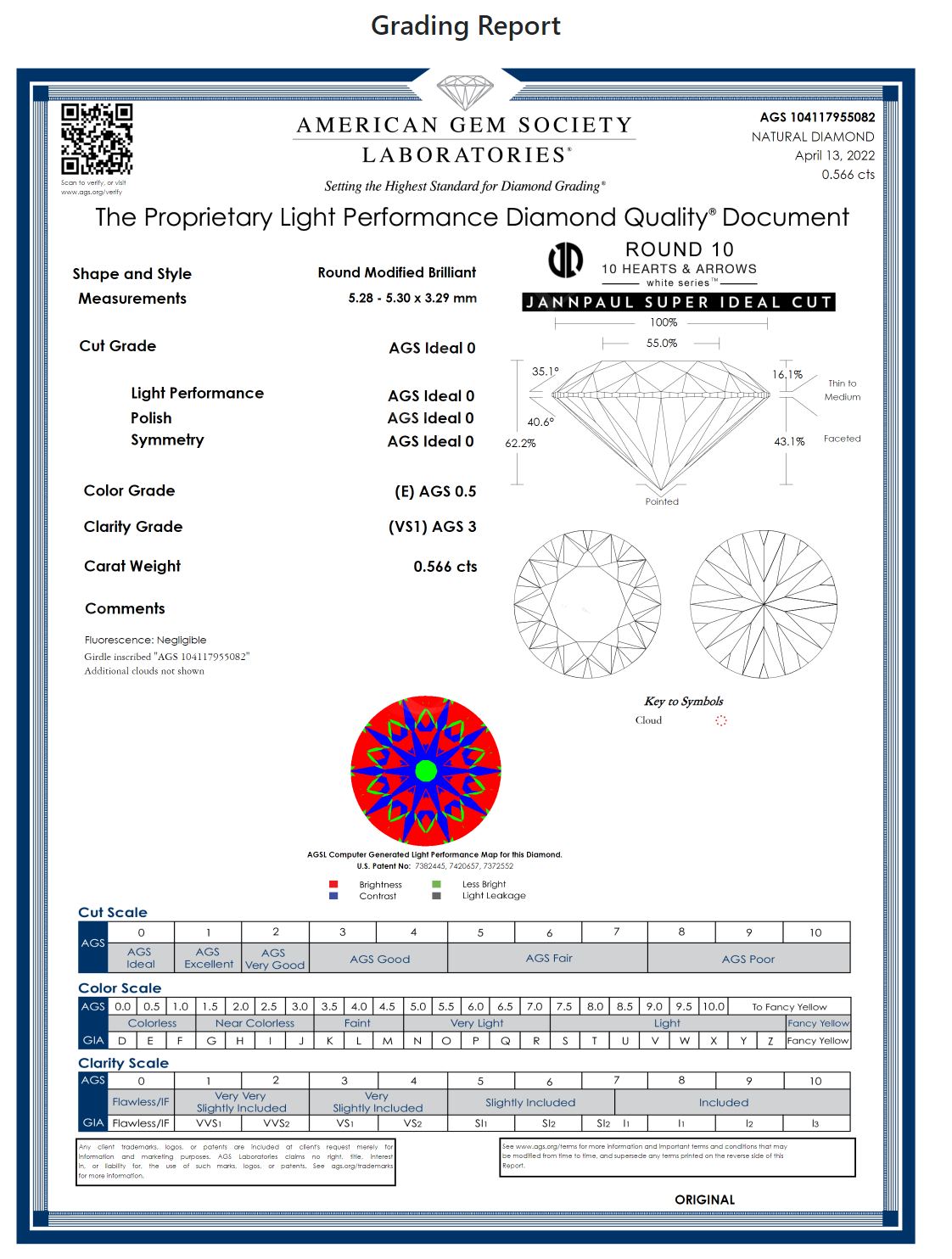Click Very Very Slightly Included cell
The height and width of the screenshot is (1259, 952).
[242, 1102]
